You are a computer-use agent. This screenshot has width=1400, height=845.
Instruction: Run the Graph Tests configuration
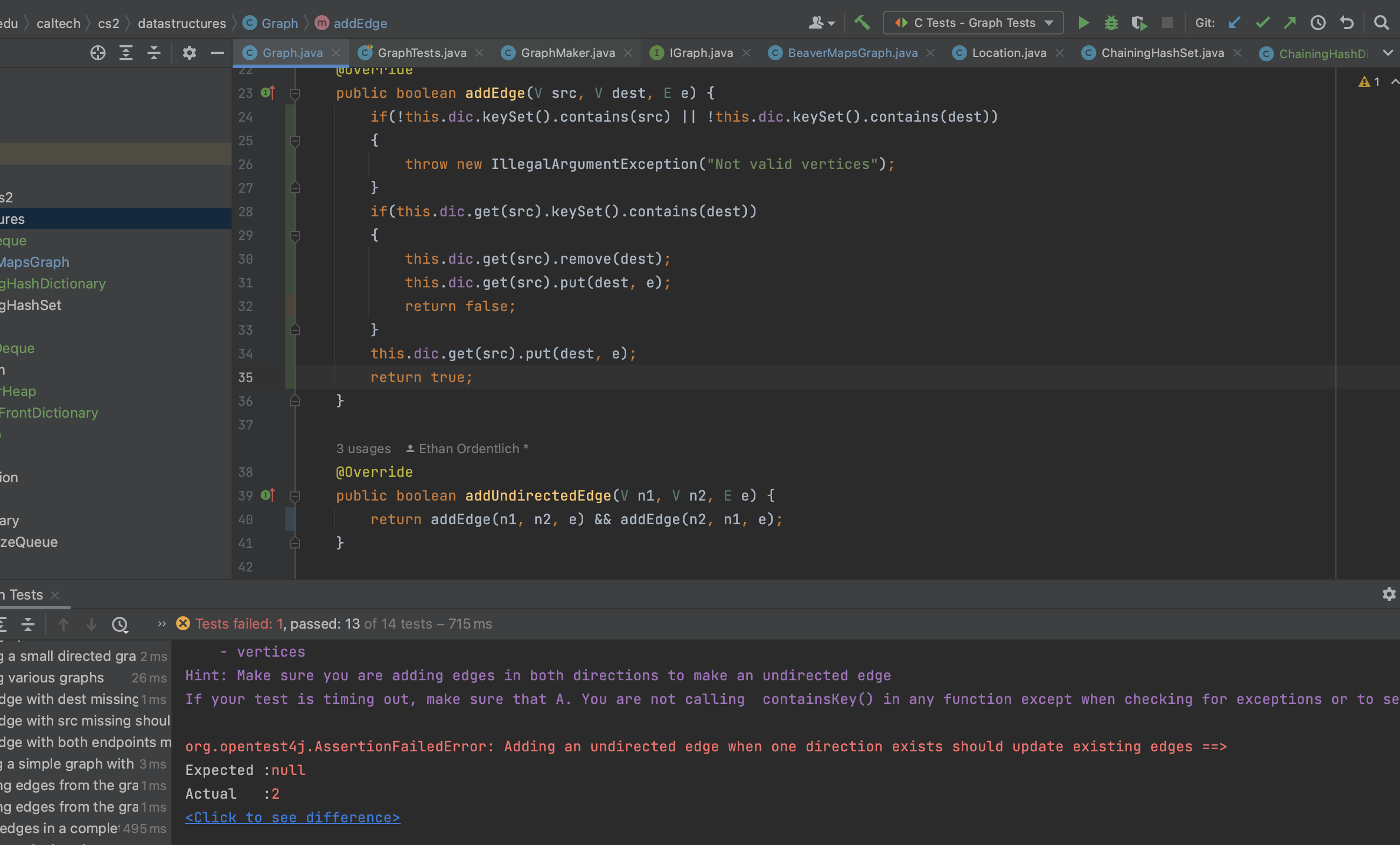tap(1083, 23)
